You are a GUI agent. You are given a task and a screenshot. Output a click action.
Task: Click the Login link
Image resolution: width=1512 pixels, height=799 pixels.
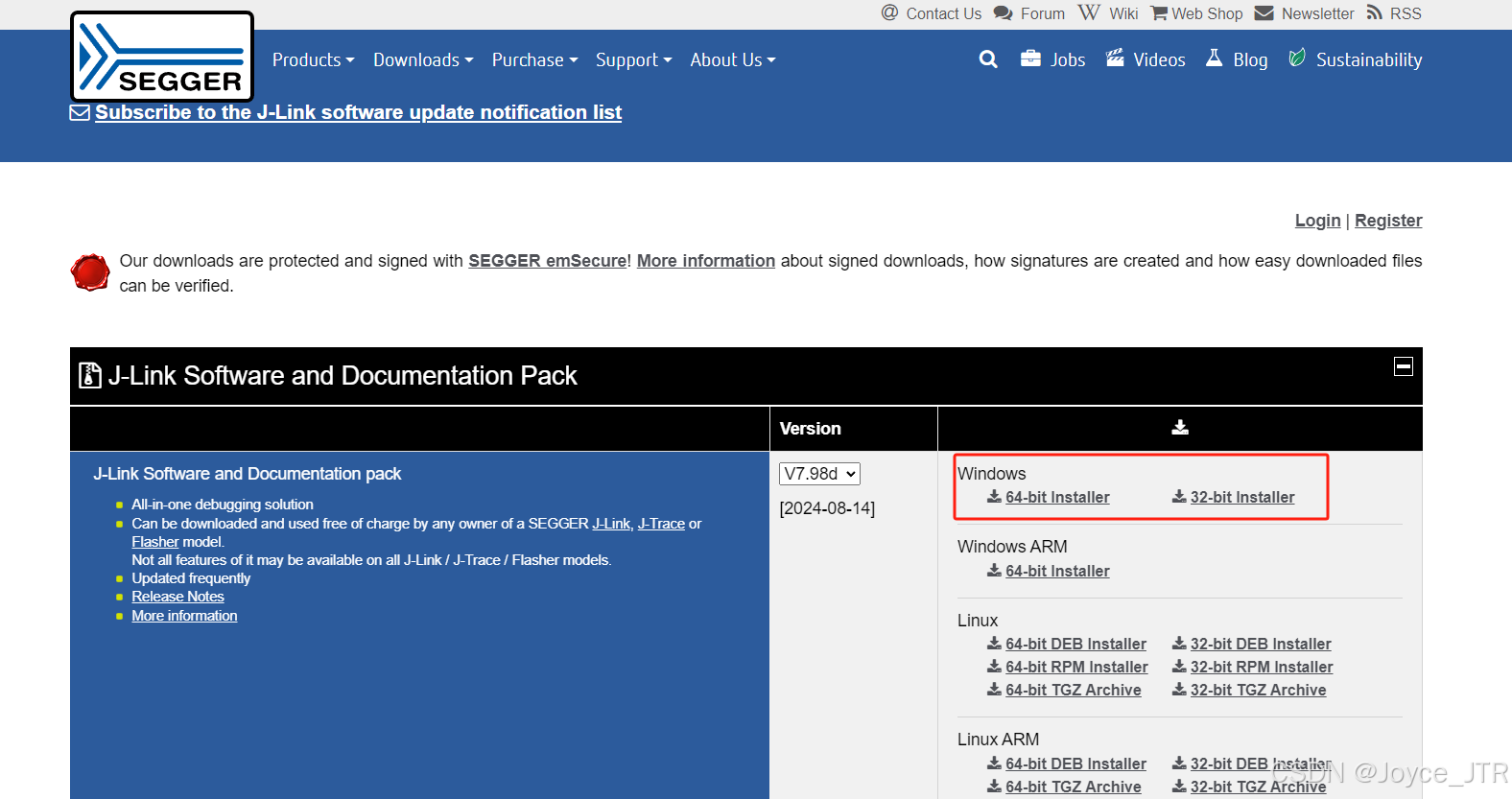coord(1317,221)
